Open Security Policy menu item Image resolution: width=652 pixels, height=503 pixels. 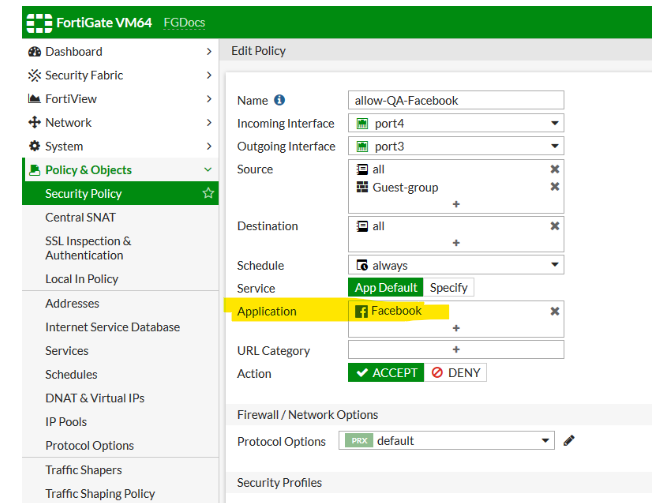pyautogui.click(x=120, y=193)
